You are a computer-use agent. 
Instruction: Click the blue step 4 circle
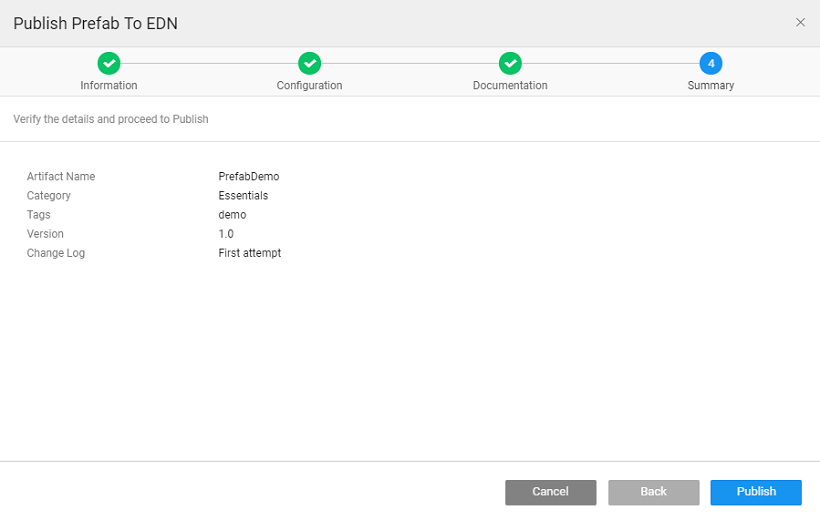click(x=711, y=63)
